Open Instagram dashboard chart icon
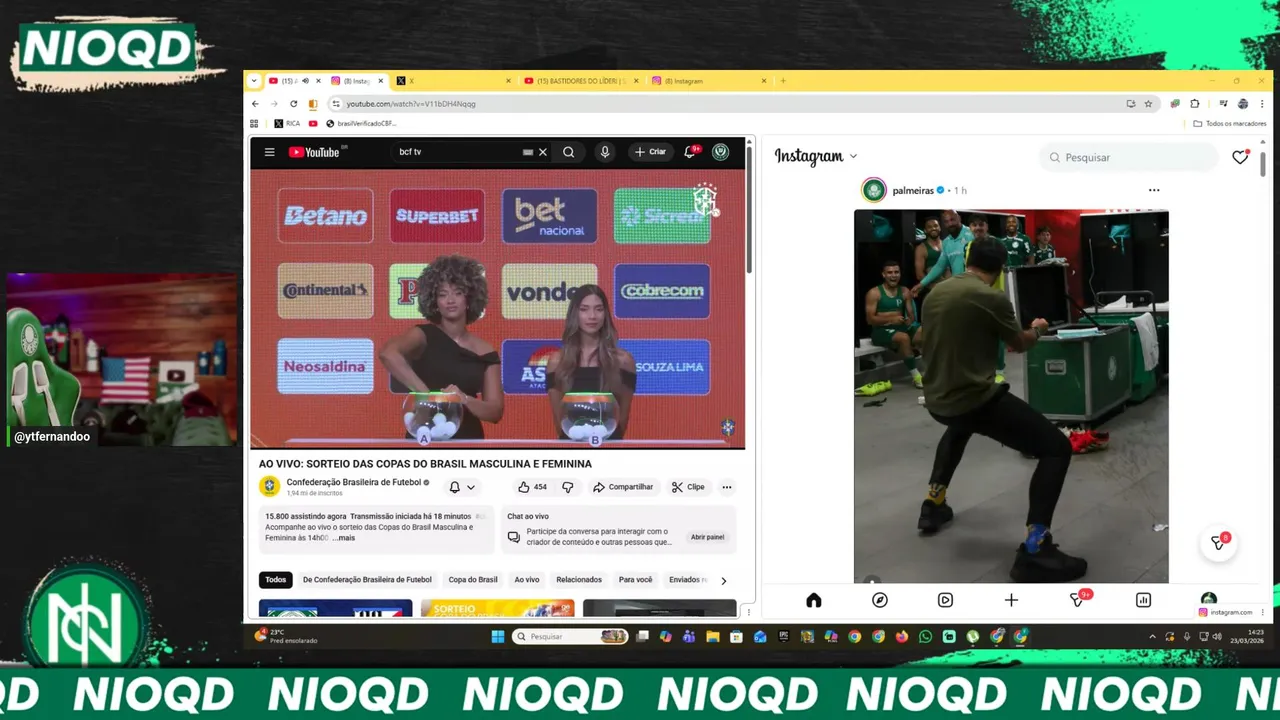Image resolution: width=1280 pixels, height=720 pixels. pos(1143,600)
